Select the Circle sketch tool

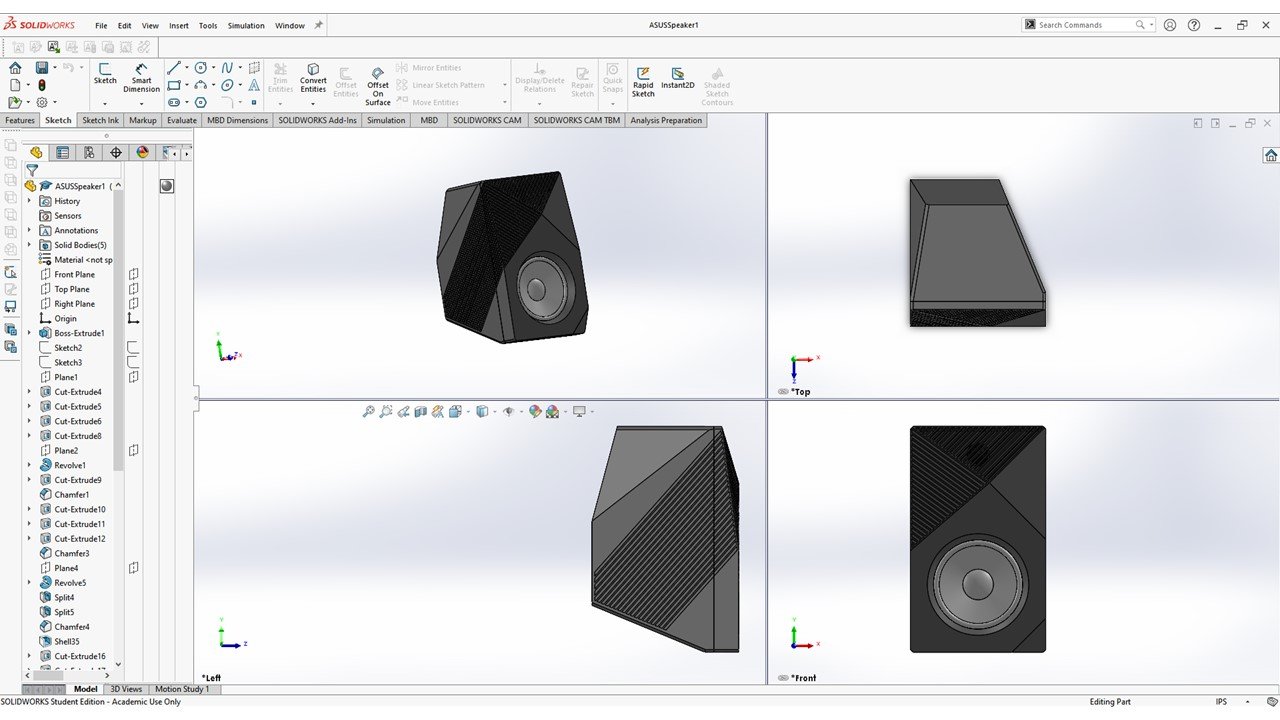(201, 68)
